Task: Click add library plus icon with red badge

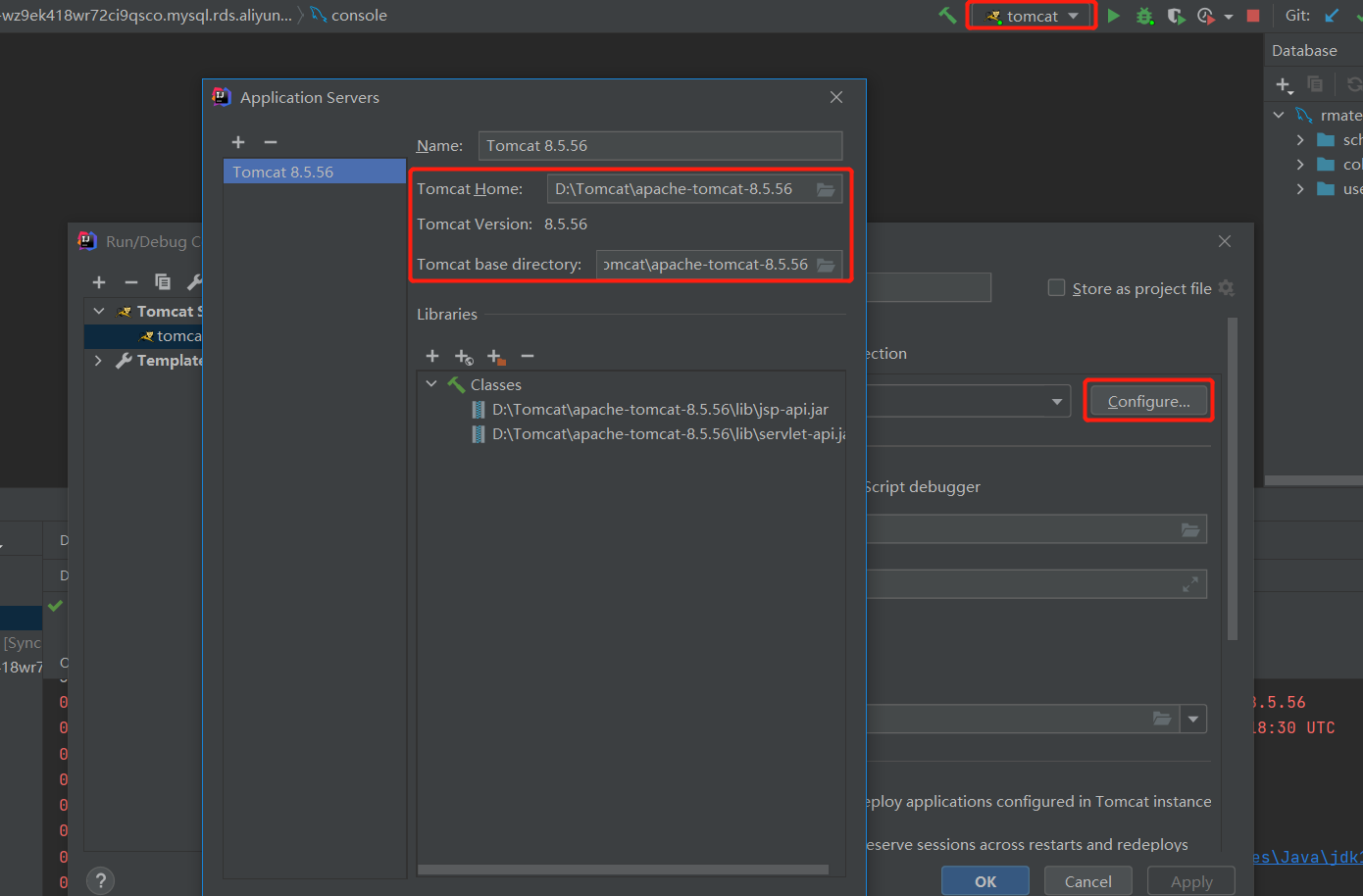Action: pyautogui.click(x=496, y=356)
